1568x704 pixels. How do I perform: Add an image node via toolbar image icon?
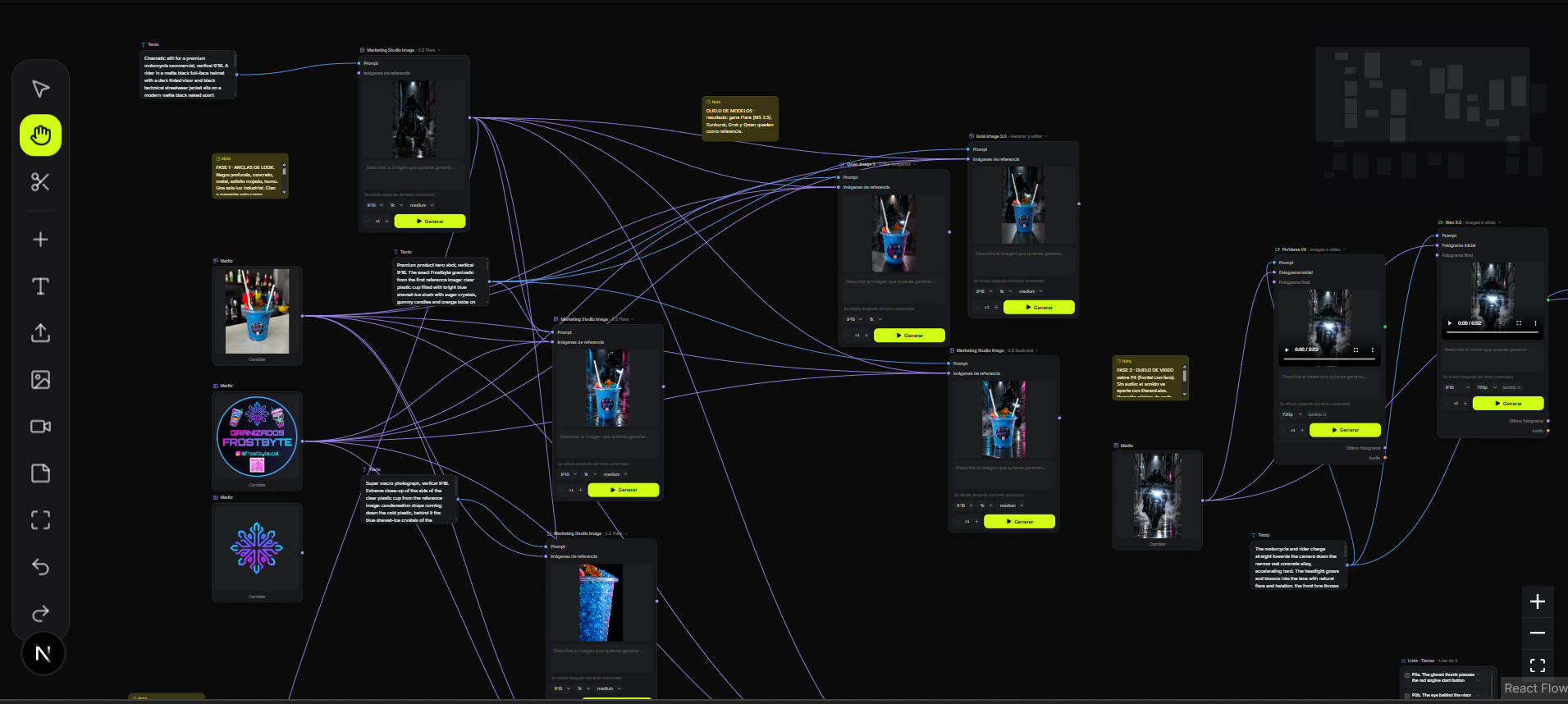tap(40, 380)
